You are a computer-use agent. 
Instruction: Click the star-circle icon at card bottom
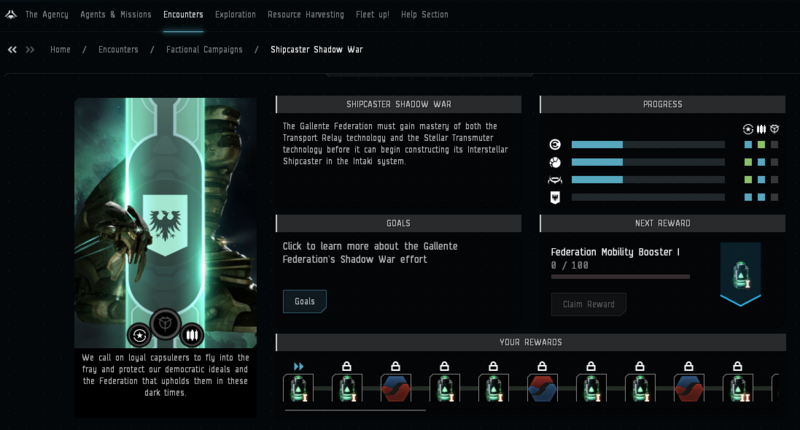139,335
